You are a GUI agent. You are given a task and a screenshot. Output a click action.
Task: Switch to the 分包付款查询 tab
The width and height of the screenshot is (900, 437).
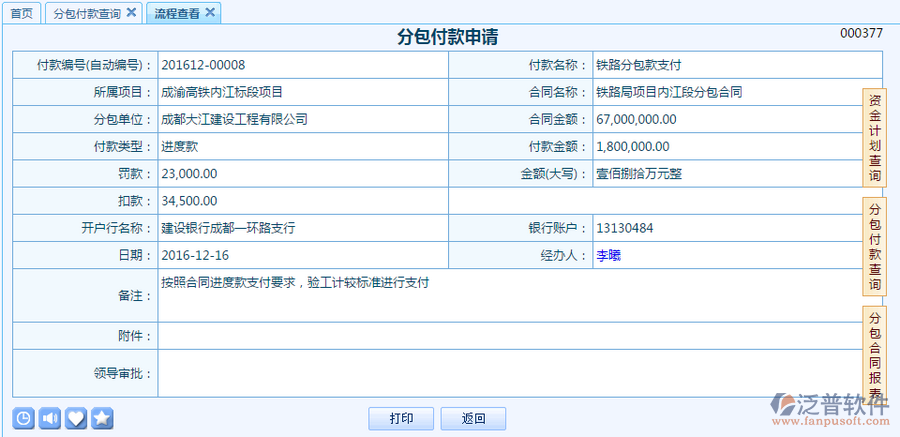[x=87, y=14]
